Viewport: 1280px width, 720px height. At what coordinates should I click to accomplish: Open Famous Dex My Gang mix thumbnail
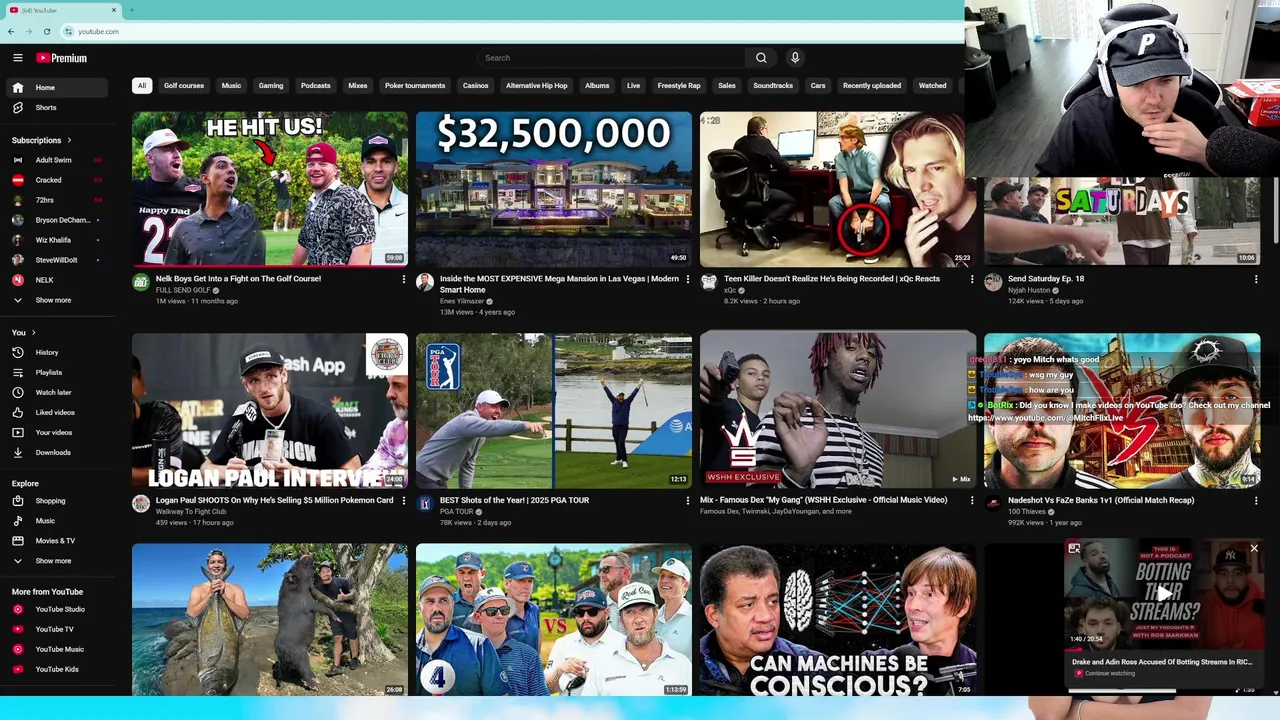tap(838, 410)
